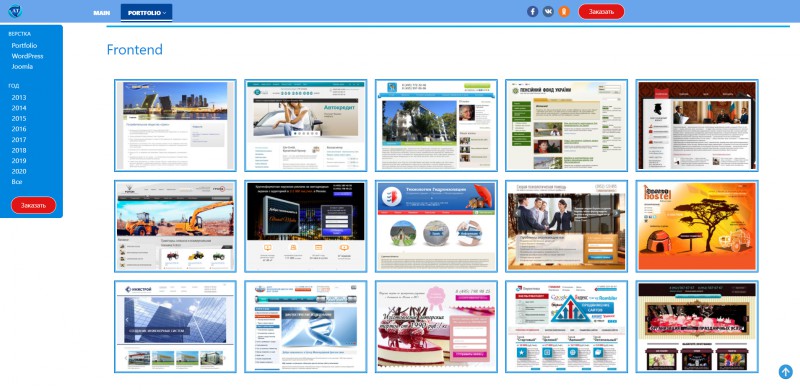Screen dimensions: 800x392
Task: Open the drawbridge city skyline thumbnail
Action: (x=176, y=126)
